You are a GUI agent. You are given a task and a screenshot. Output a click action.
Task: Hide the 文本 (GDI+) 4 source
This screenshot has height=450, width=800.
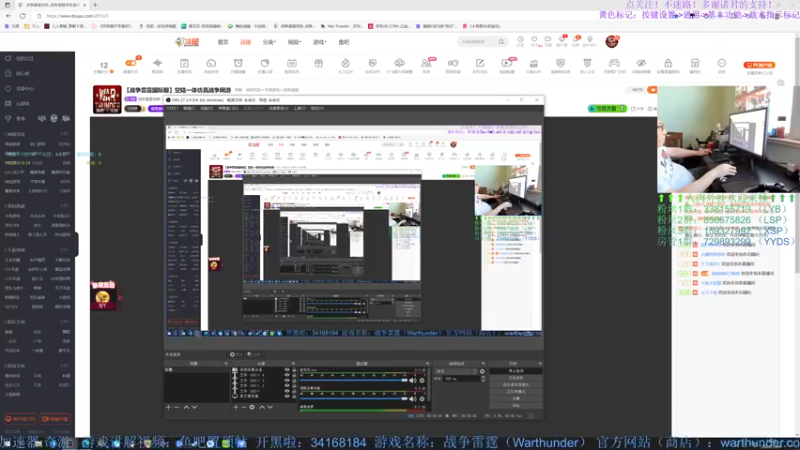pyautogui.click(x=287, y=375)
